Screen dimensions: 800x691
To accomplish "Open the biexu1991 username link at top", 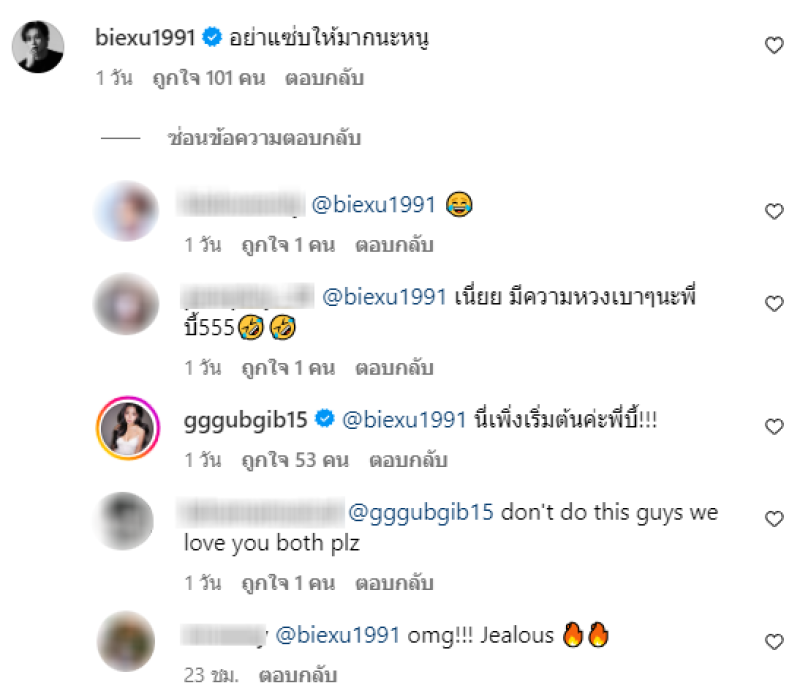I will pyautogui.click(x=145, y=37).
